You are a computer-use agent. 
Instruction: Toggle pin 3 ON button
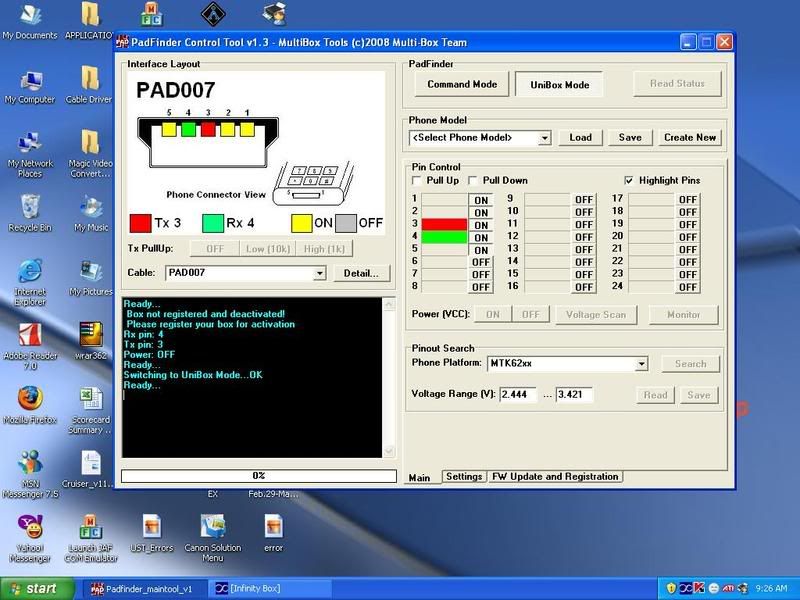point(481,225)
